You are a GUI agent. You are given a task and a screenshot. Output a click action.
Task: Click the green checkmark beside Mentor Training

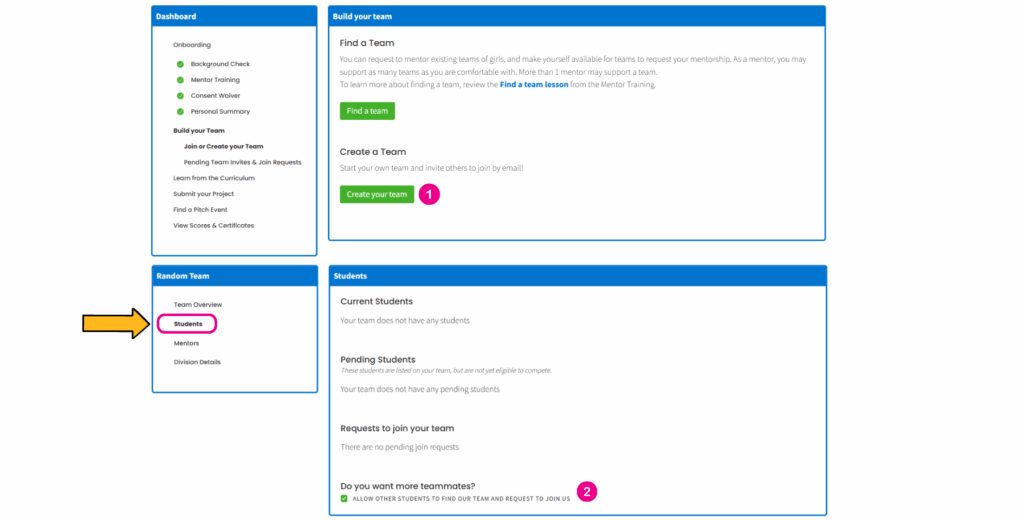click(180, 80)
